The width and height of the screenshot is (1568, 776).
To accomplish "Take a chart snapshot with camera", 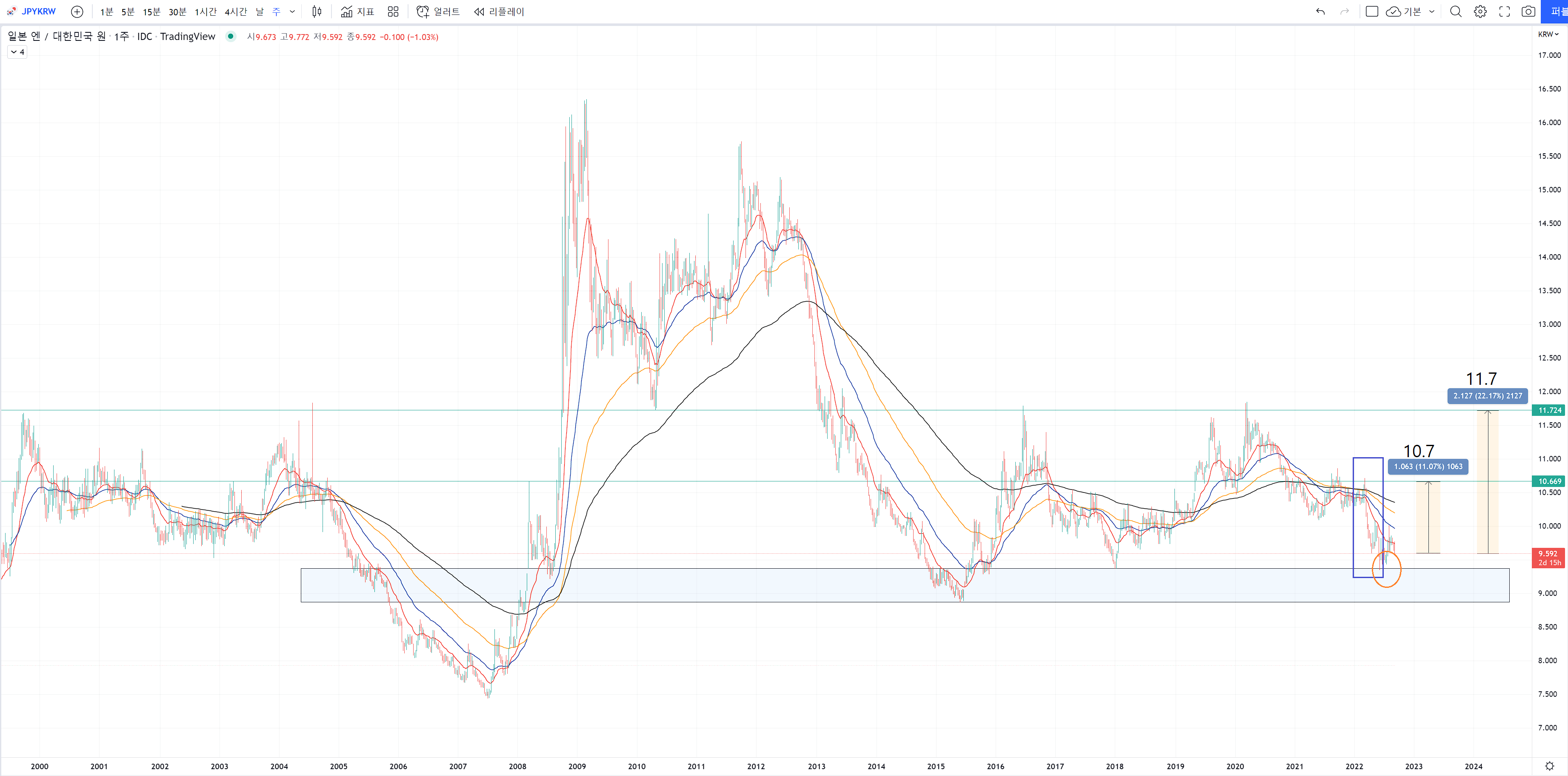I will coord(1528,11).
